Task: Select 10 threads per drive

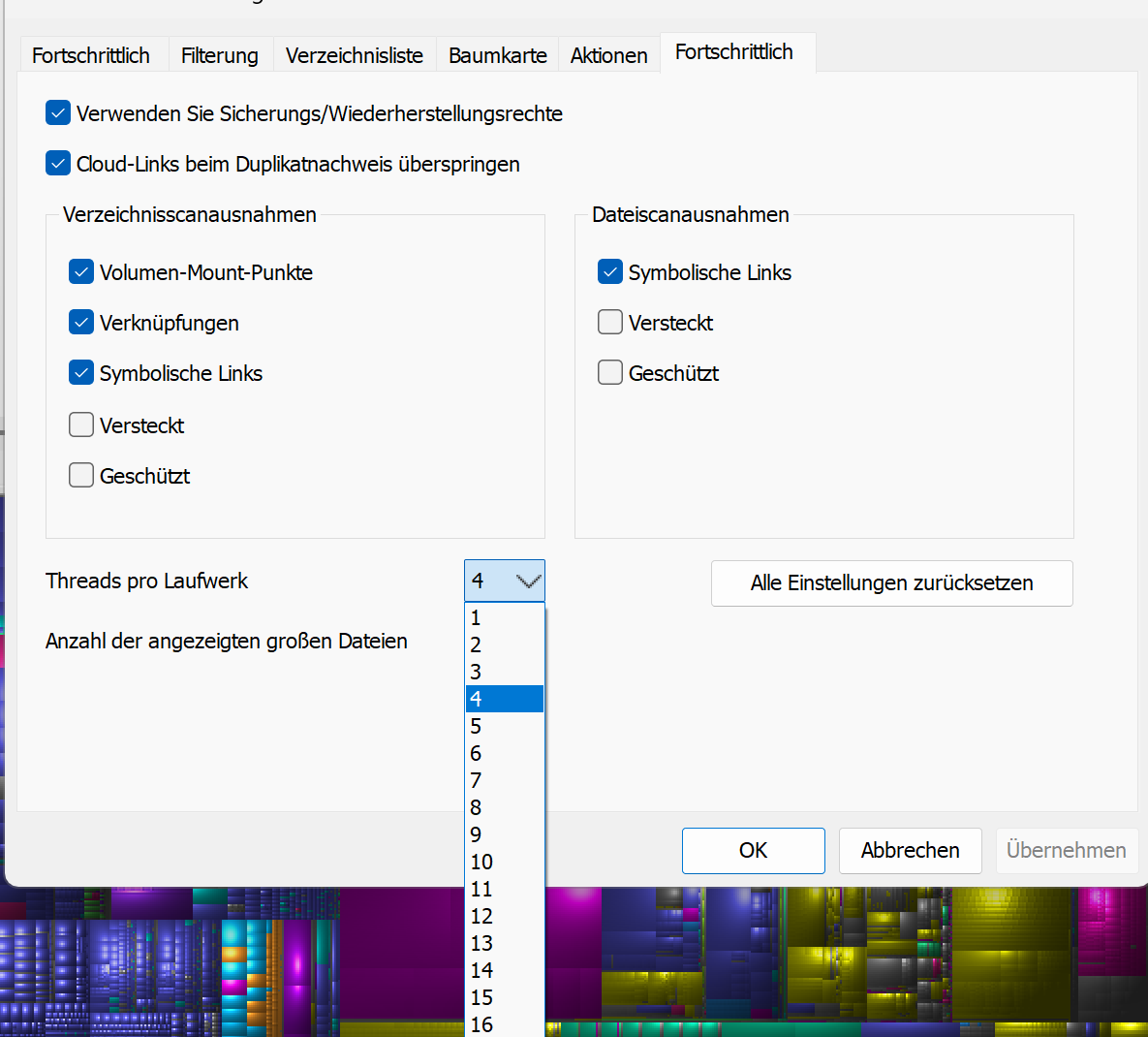Action: click(505, 862)
